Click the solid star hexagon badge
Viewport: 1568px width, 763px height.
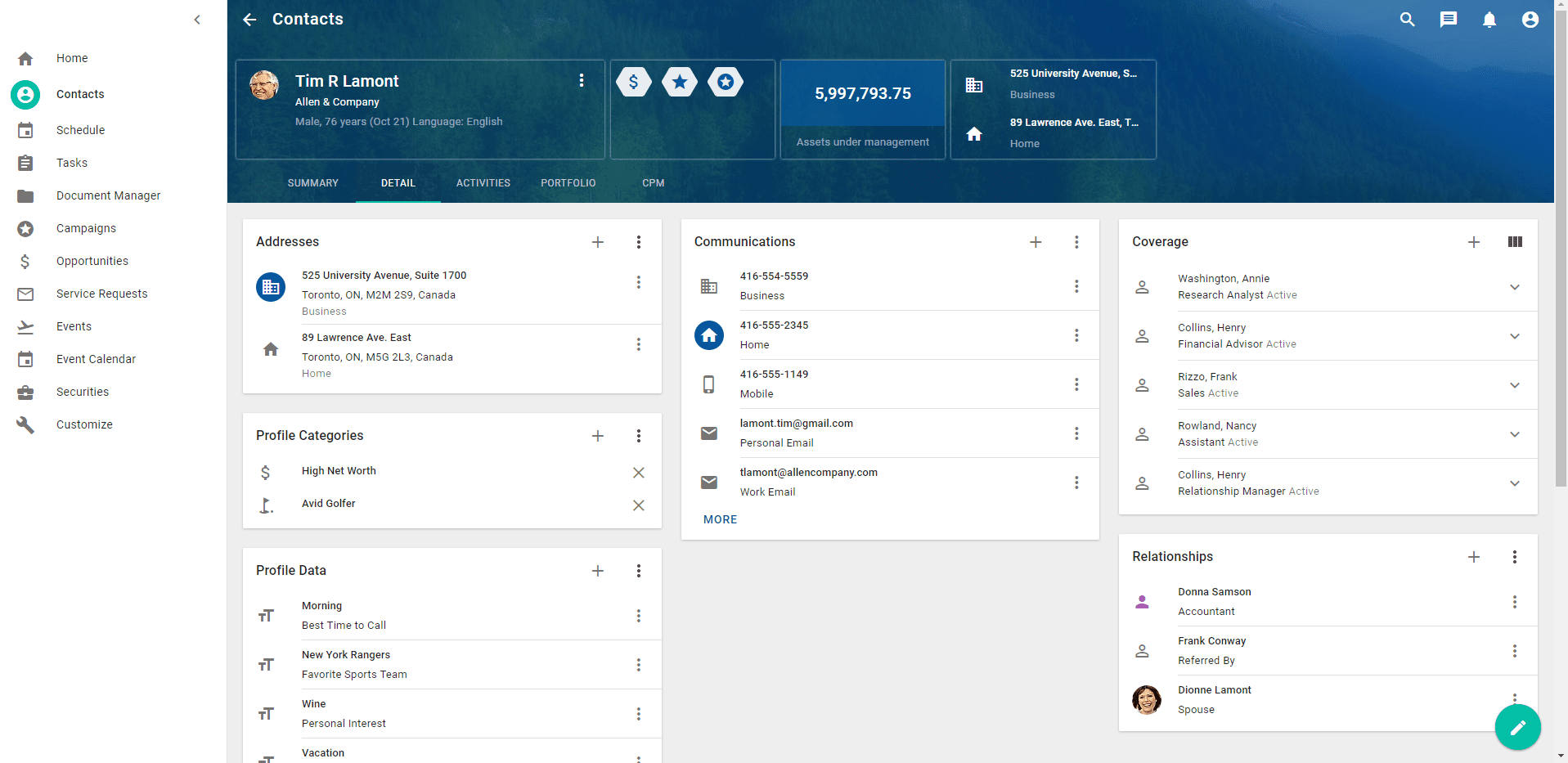680,82
